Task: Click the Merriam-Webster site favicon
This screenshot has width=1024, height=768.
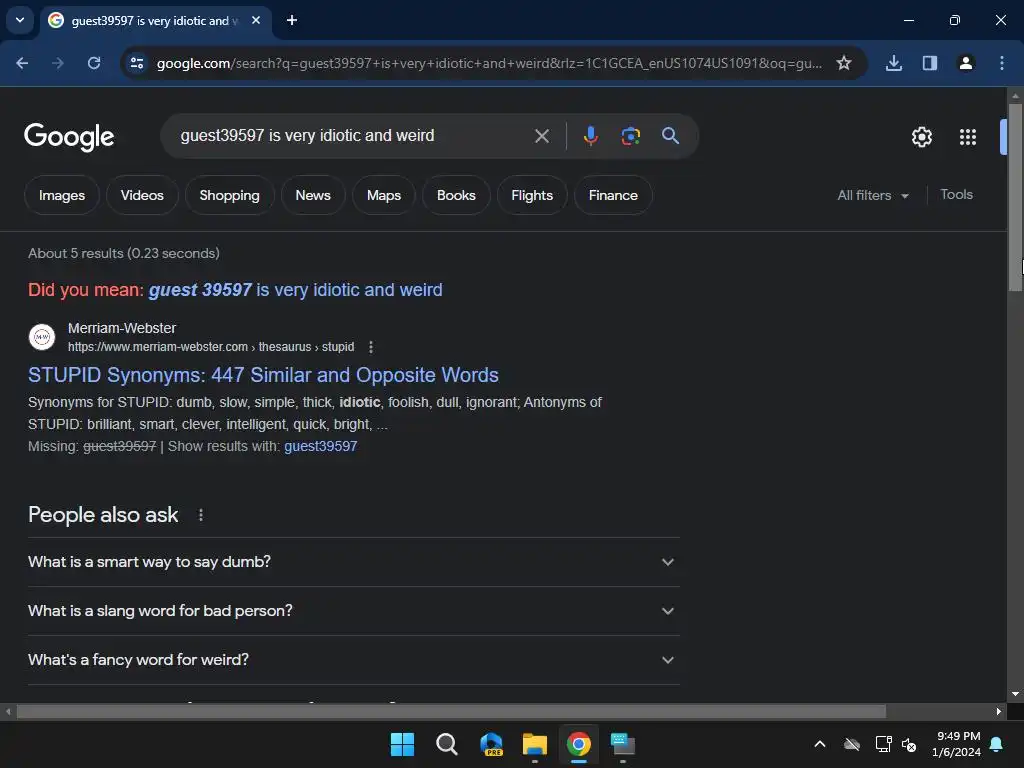Action: coord(42,337)
